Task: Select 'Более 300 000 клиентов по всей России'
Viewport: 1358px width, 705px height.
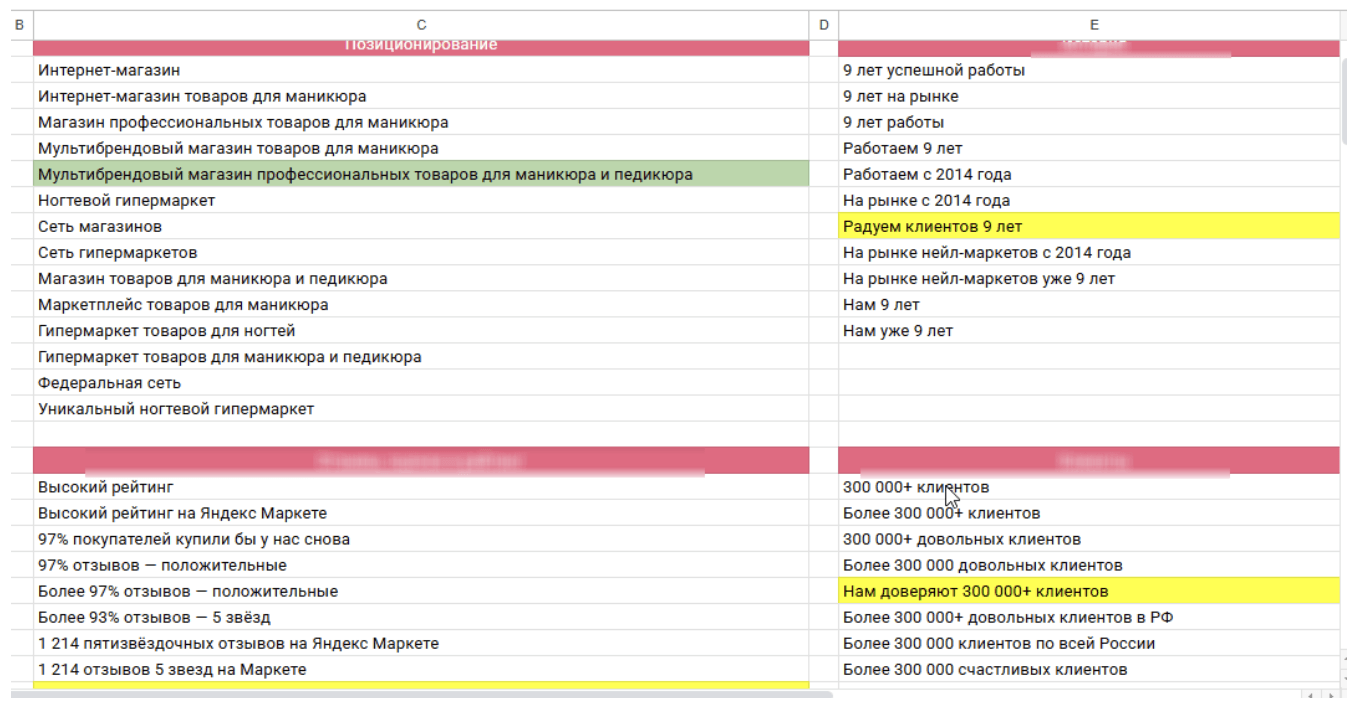Action: pos(1089,643)
